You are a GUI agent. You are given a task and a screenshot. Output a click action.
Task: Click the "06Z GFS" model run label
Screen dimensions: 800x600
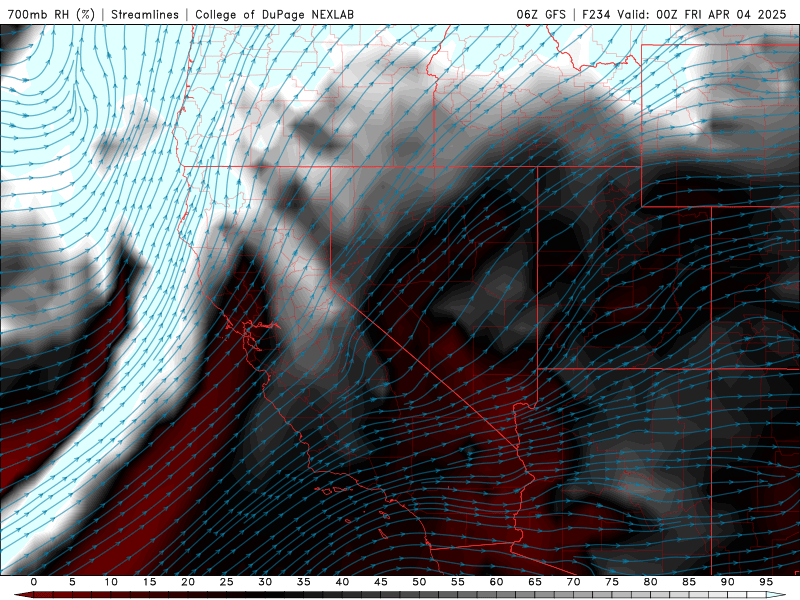(541, 14)
